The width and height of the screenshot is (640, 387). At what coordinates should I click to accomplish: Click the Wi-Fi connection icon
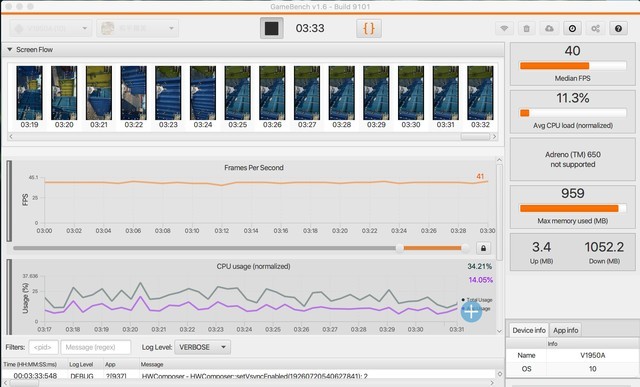504,28
